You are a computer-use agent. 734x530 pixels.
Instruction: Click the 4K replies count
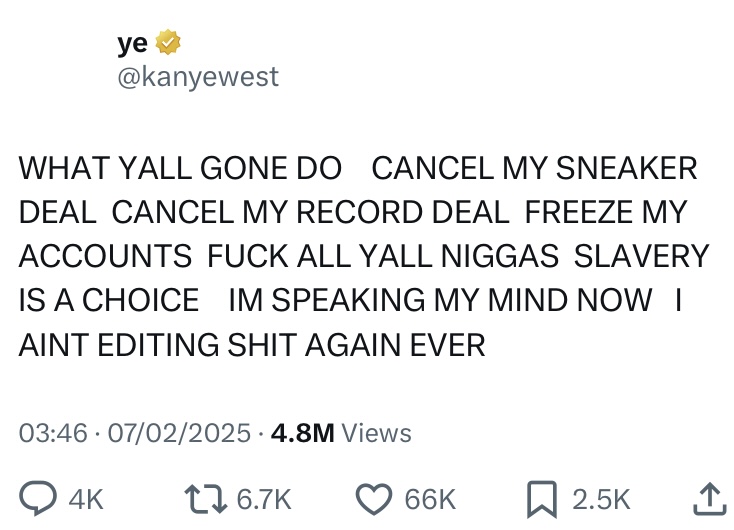[x=86, y=500]
